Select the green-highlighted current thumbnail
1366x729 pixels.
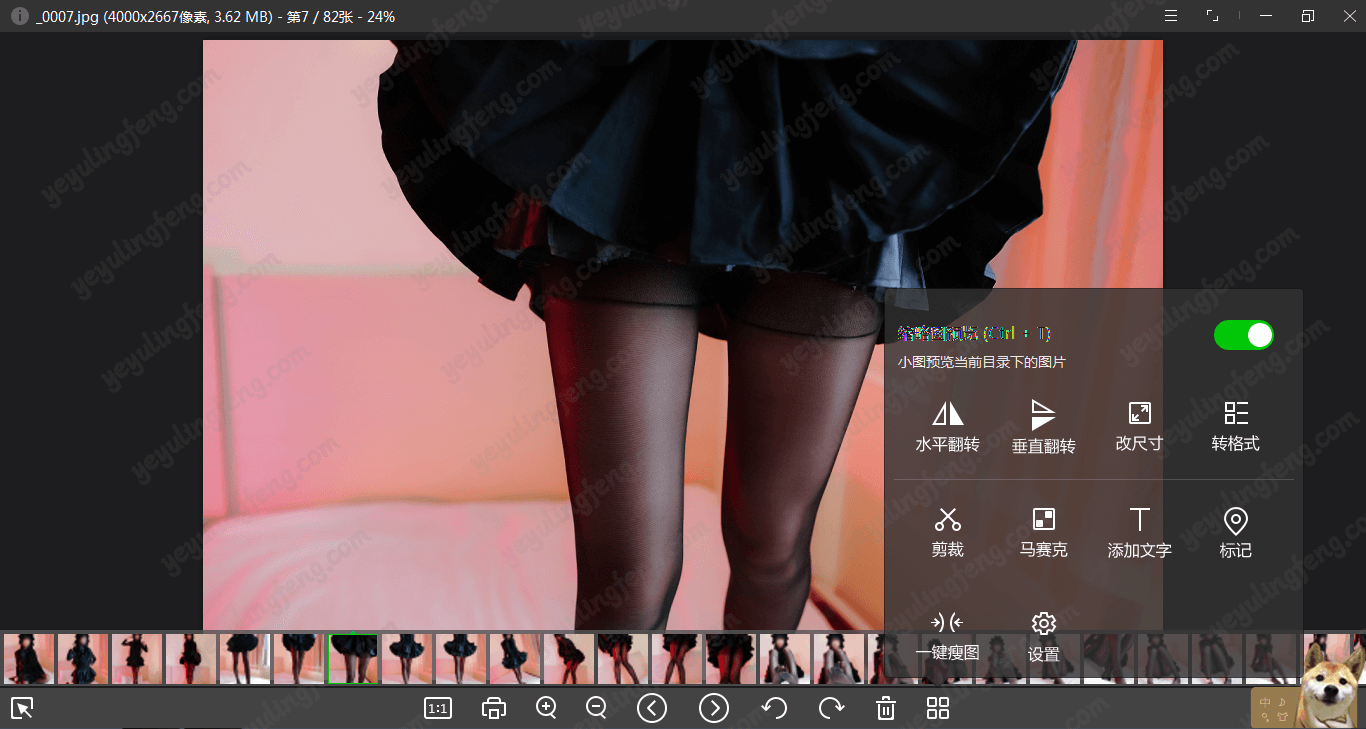tap(354, 659)
